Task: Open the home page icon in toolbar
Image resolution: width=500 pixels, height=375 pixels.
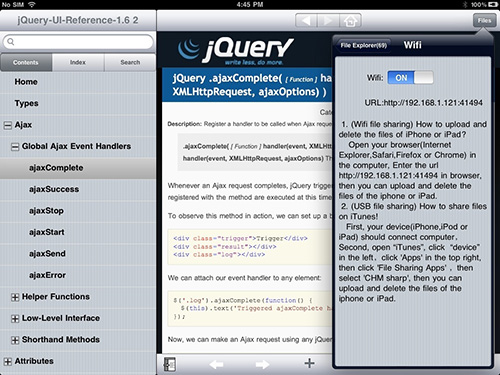Action: [350, 21]
